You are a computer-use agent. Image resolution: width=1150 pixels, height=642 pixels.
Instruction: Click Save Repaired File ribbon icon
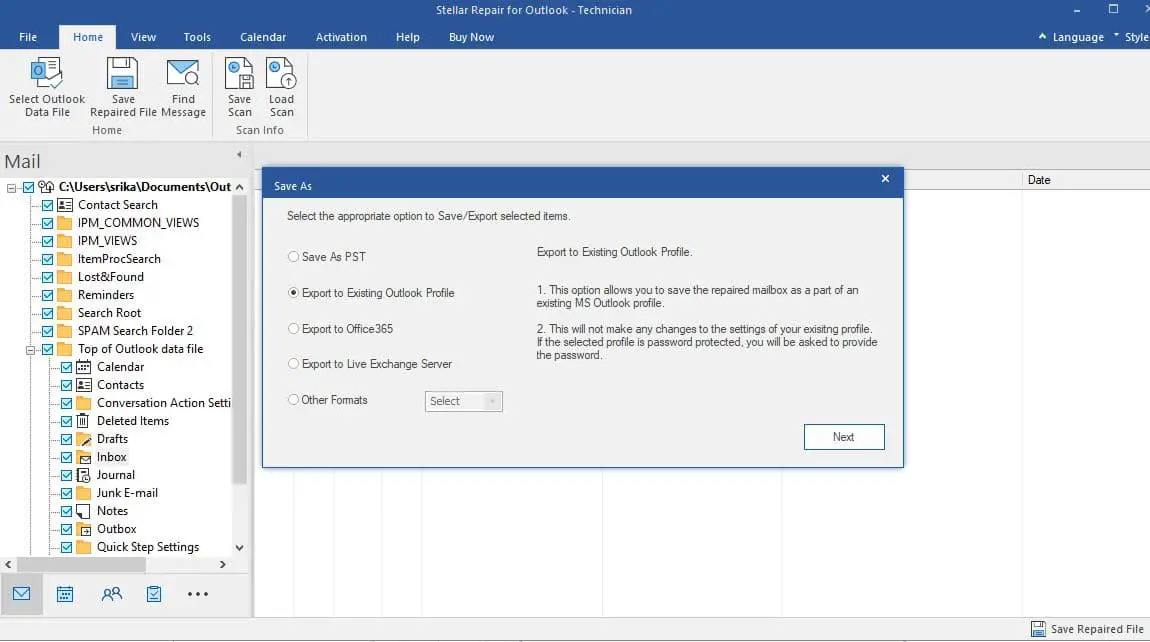coord(122,73)
